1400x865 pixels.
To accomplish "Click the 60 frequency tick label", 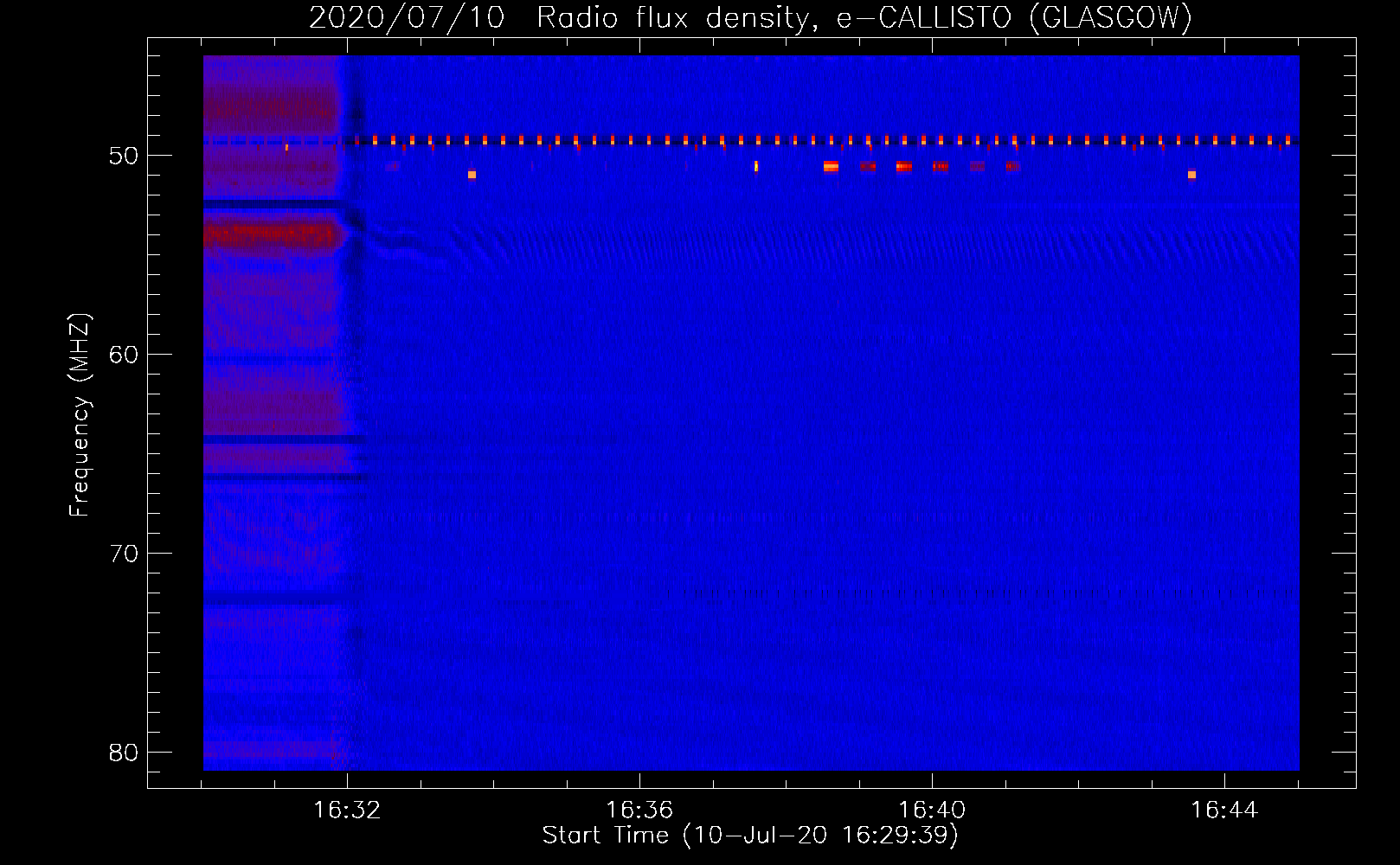I will click(124, 355).
